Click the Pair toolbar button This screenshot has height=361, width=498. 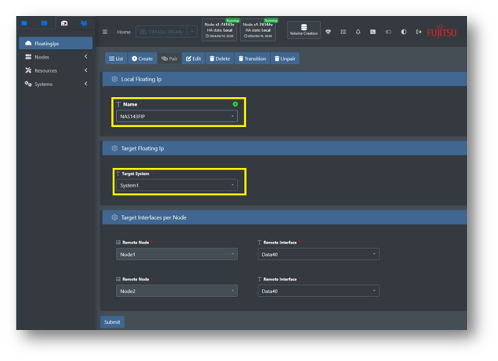169,59
